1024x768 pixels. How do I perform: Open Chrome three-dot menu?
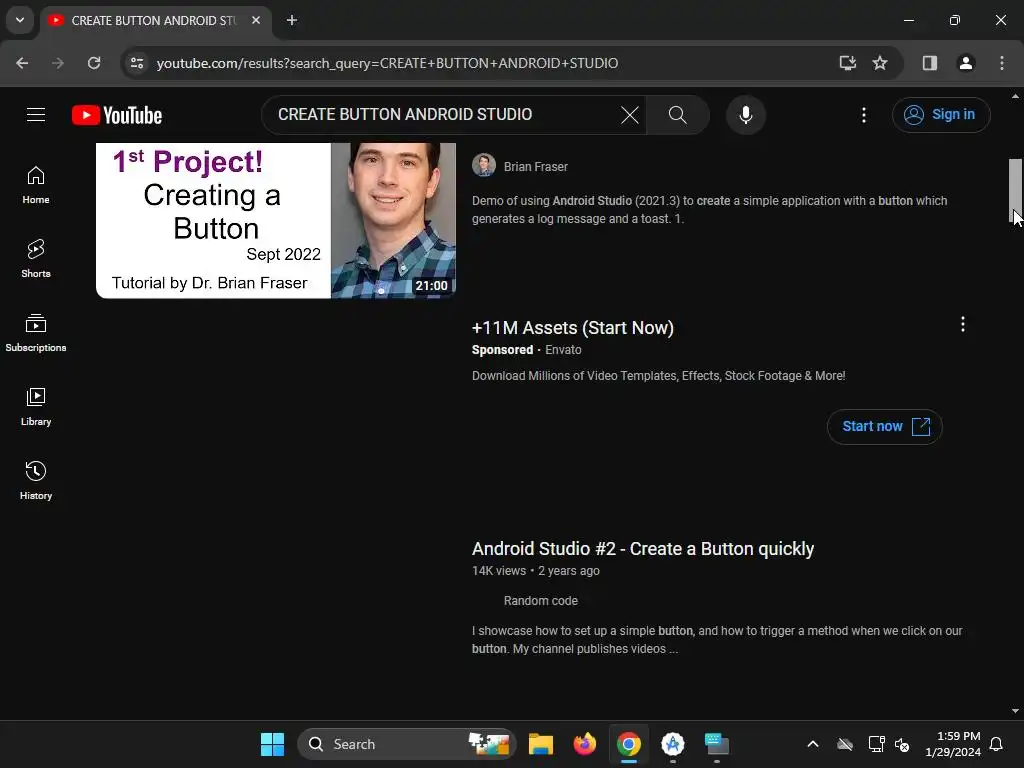(1002, 63)
